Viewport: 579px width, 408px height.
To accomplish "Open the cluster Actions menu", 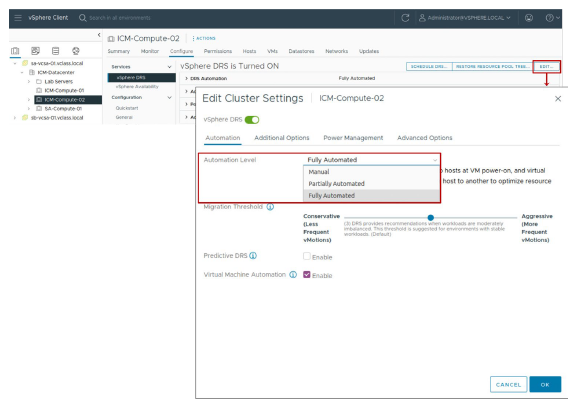I will 204,38.
